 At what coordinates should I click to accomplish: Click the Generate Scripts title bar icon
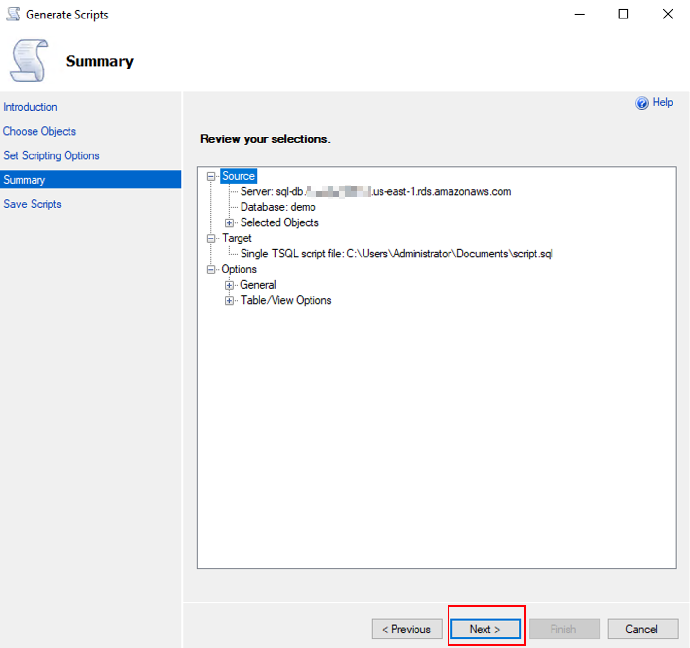click(x=13, y=15)
